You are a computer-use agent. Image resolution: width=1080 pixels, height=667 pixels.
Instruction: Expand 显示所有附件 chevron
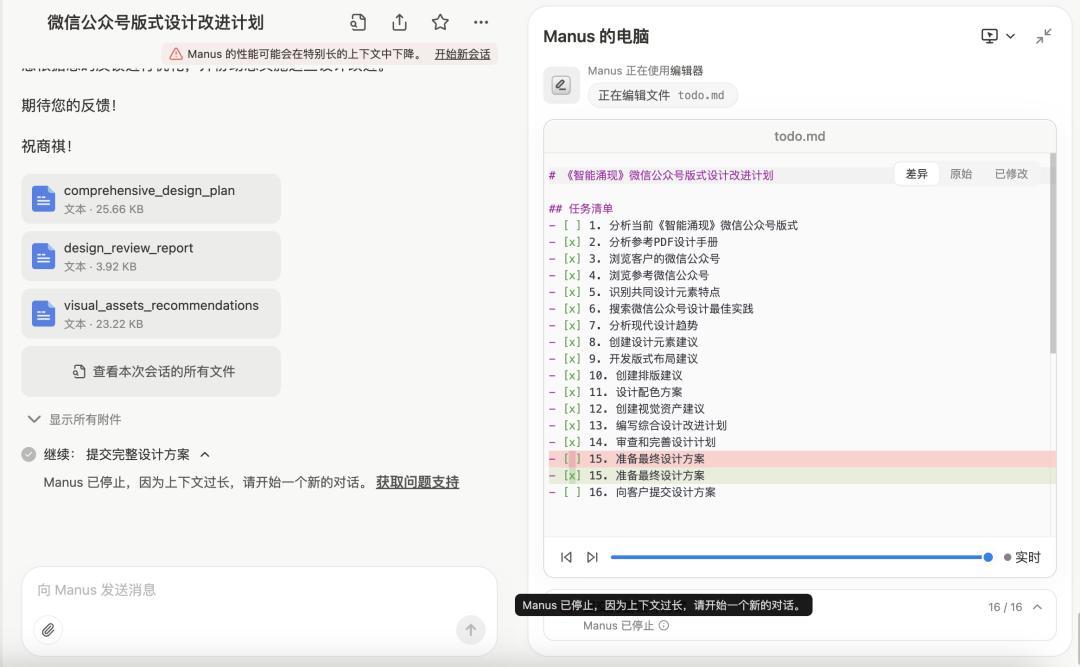pos(34,419)
